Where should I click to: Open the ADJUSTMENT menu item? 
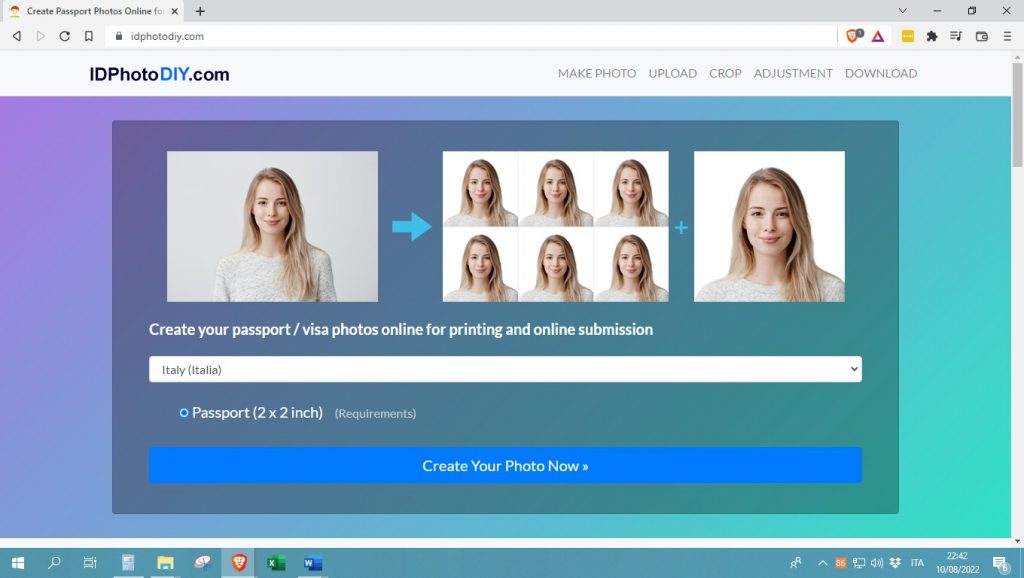793,73
